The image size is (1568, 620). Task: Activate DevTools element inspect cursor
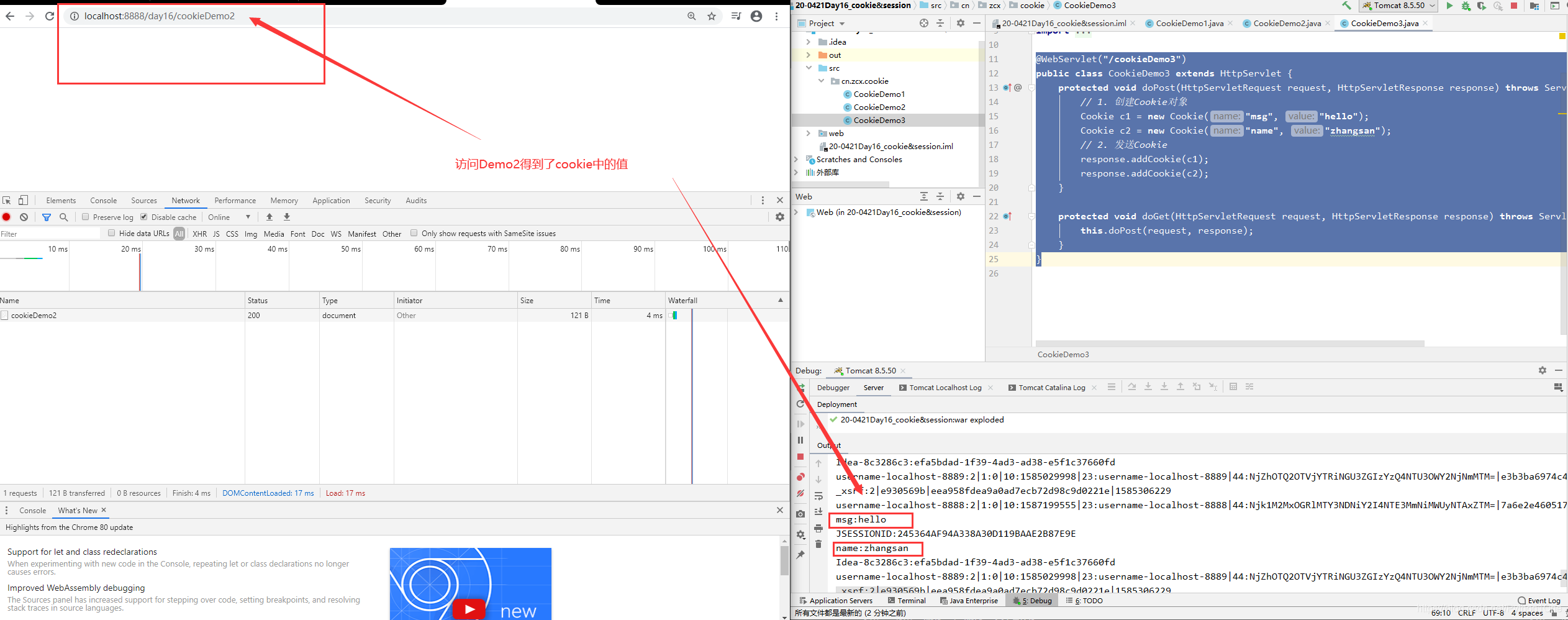7,200
